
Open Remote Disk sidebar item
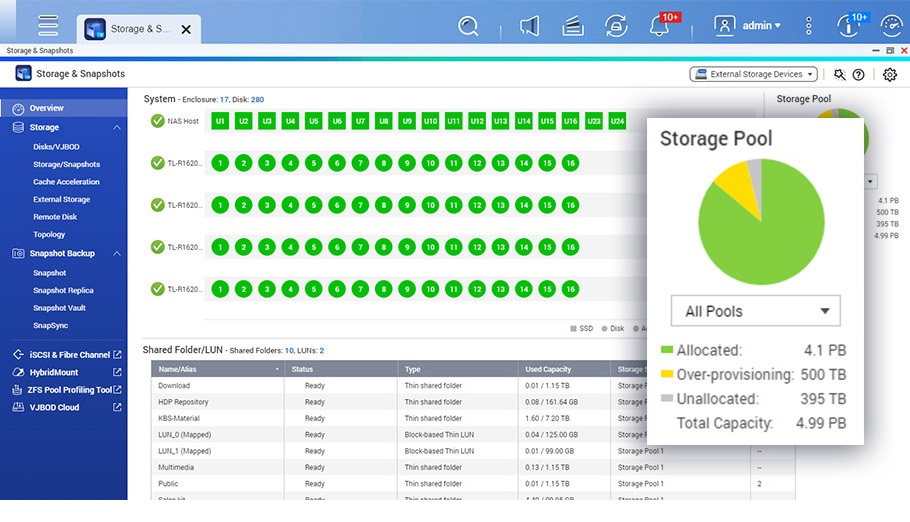point(55,217)
